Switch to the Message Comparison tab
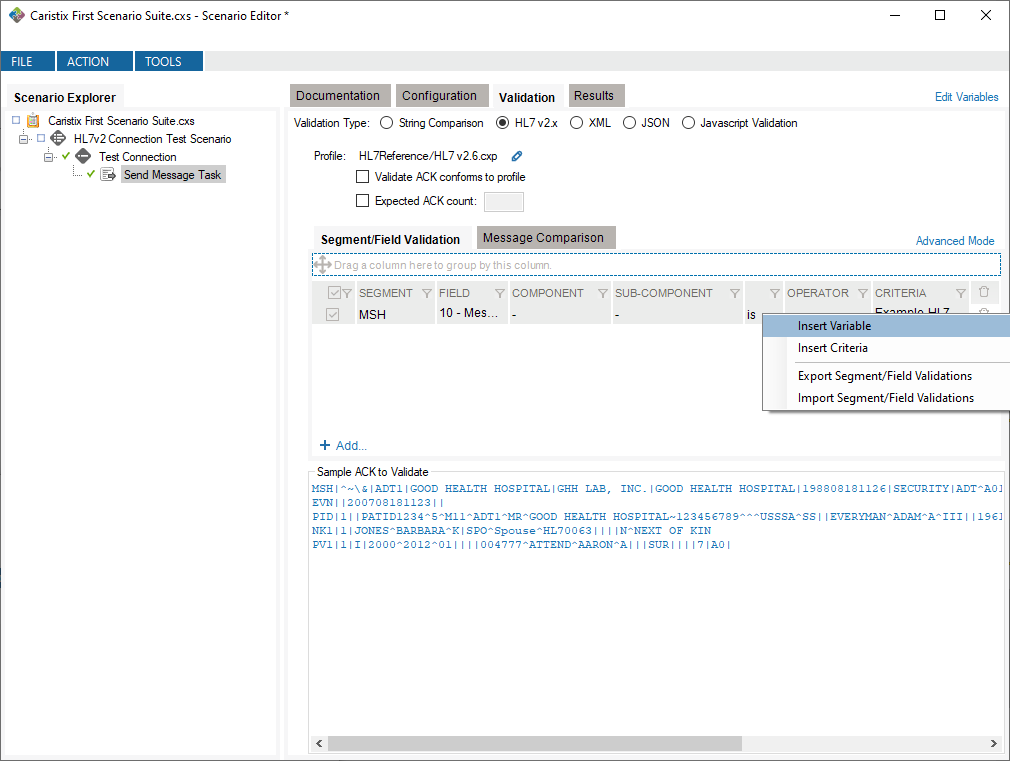The width and height of the screenshot is (1010, 761). 545,237
